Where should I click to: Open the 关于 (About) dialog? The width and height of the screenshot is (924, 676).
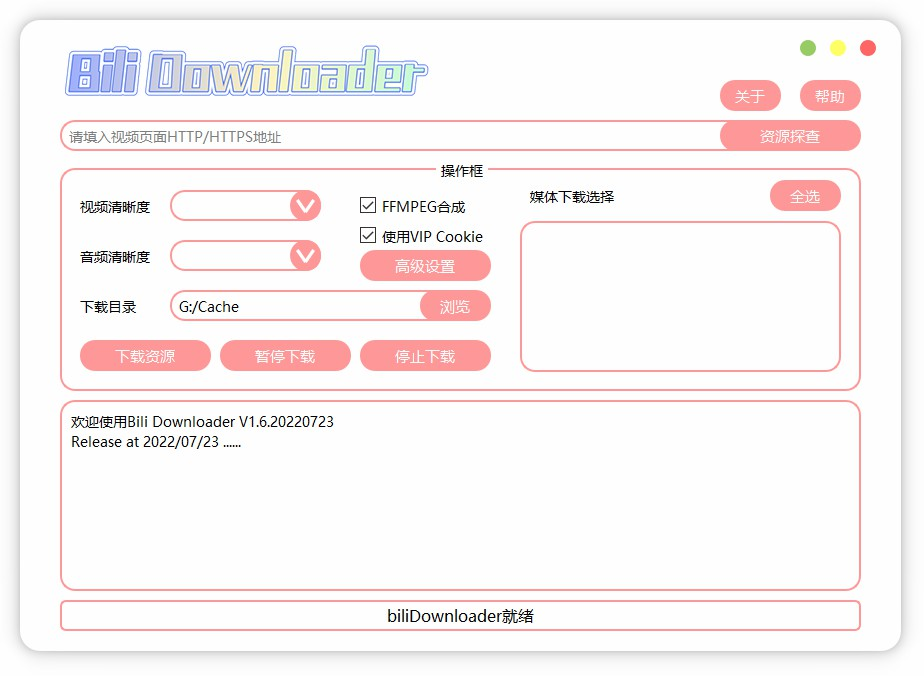[x=750, y=95]
